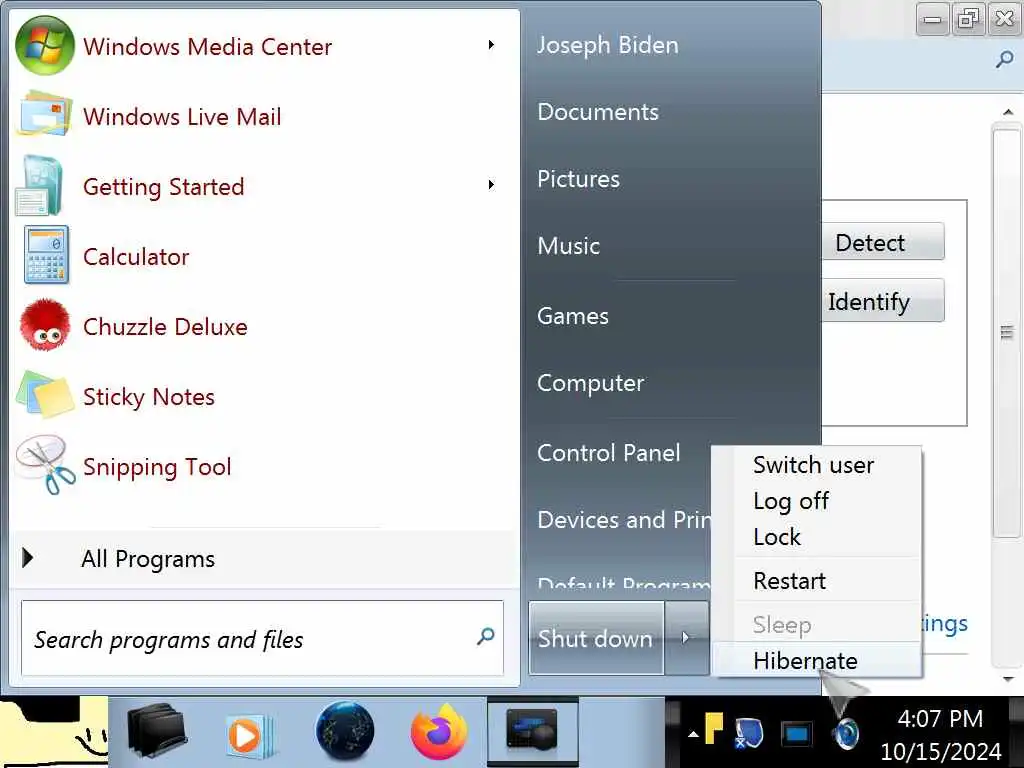The image size is (1024, 768).
Task: Restore down the background window
Action: pyautogui.click(x=968, y=19)
